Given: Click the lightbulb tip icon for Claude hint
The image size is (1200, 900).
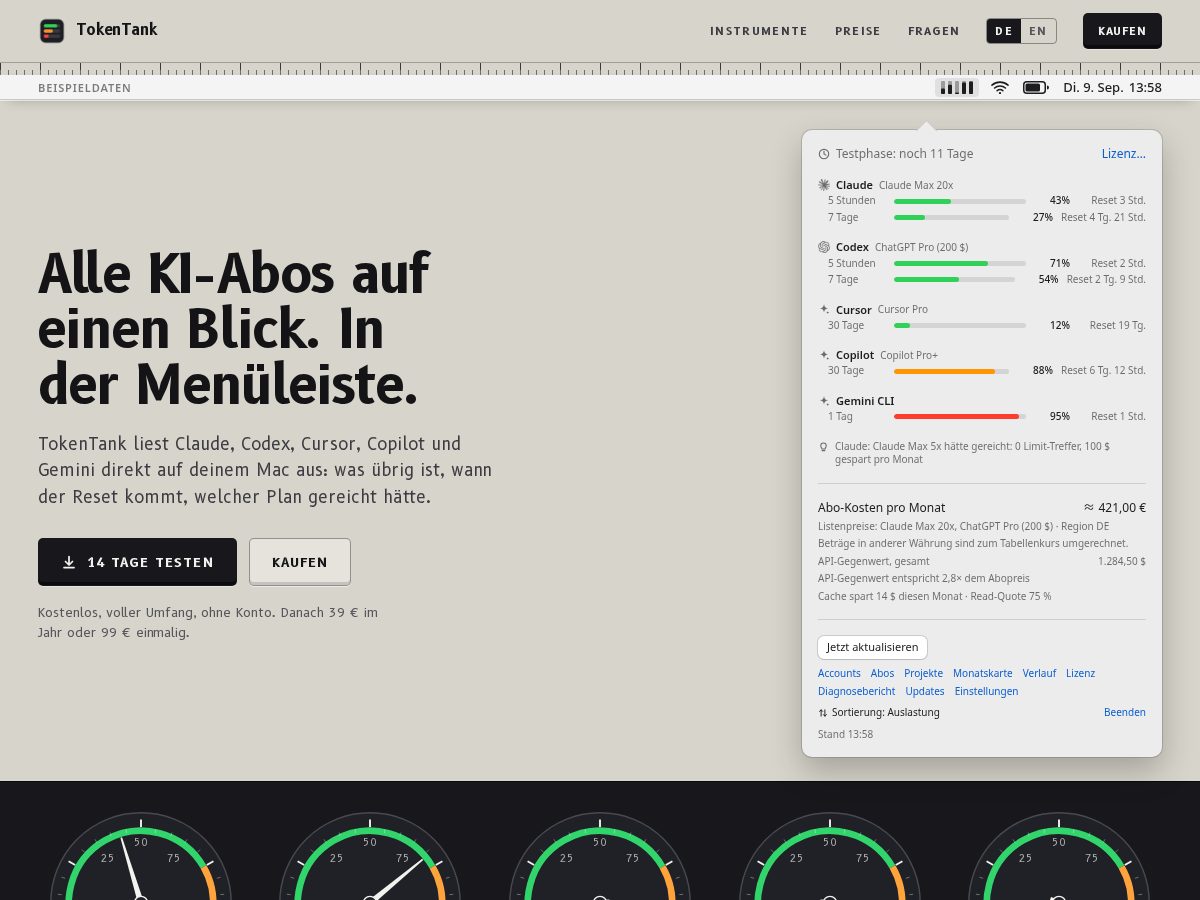Looking at the screenshot, I should click(824, 447).
